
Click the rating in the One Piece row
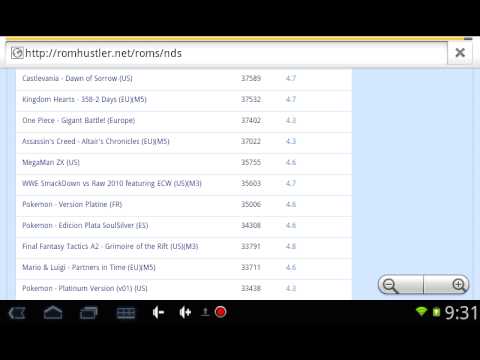click(291, 120)
